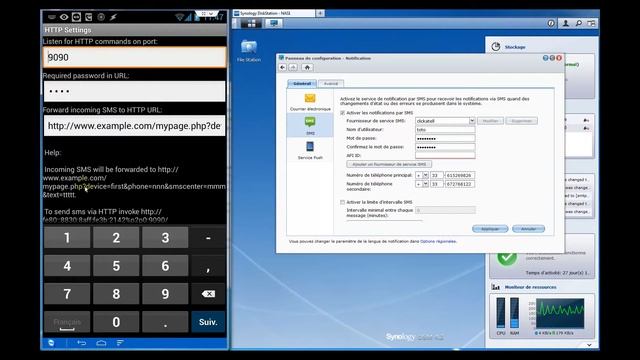The height and width of the screenshot is (360, 640).
Task: Click the secondary phone country code field
Action: pos(437,184)
